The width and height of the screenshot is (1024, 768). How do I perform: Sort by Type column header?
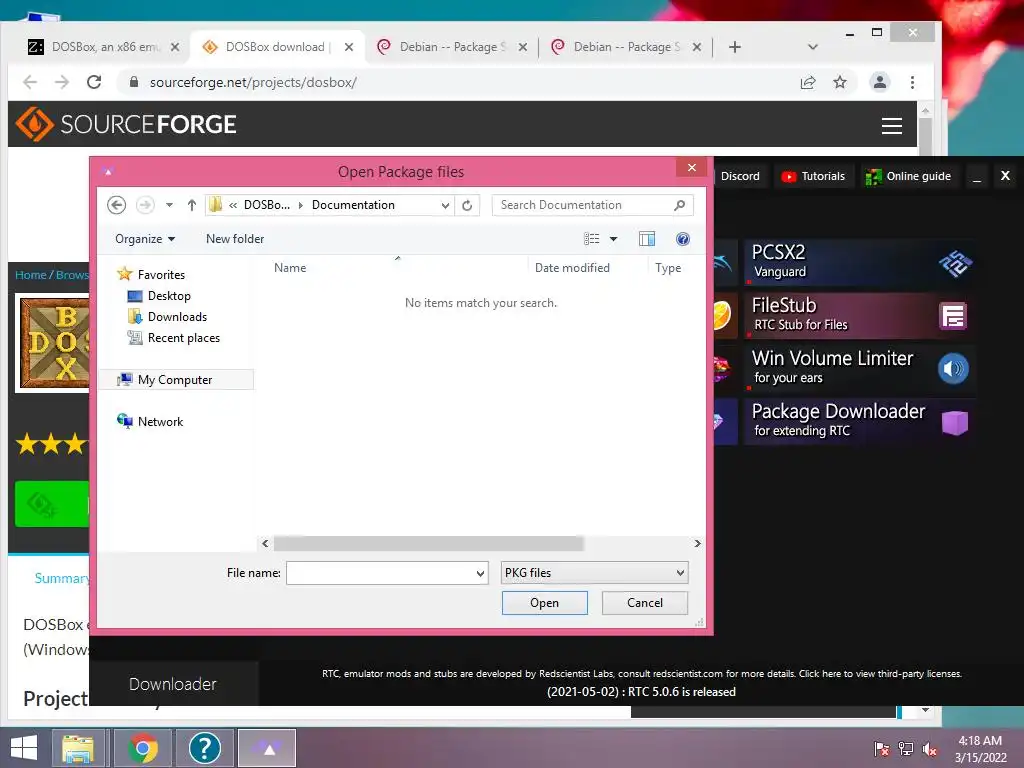668,268
